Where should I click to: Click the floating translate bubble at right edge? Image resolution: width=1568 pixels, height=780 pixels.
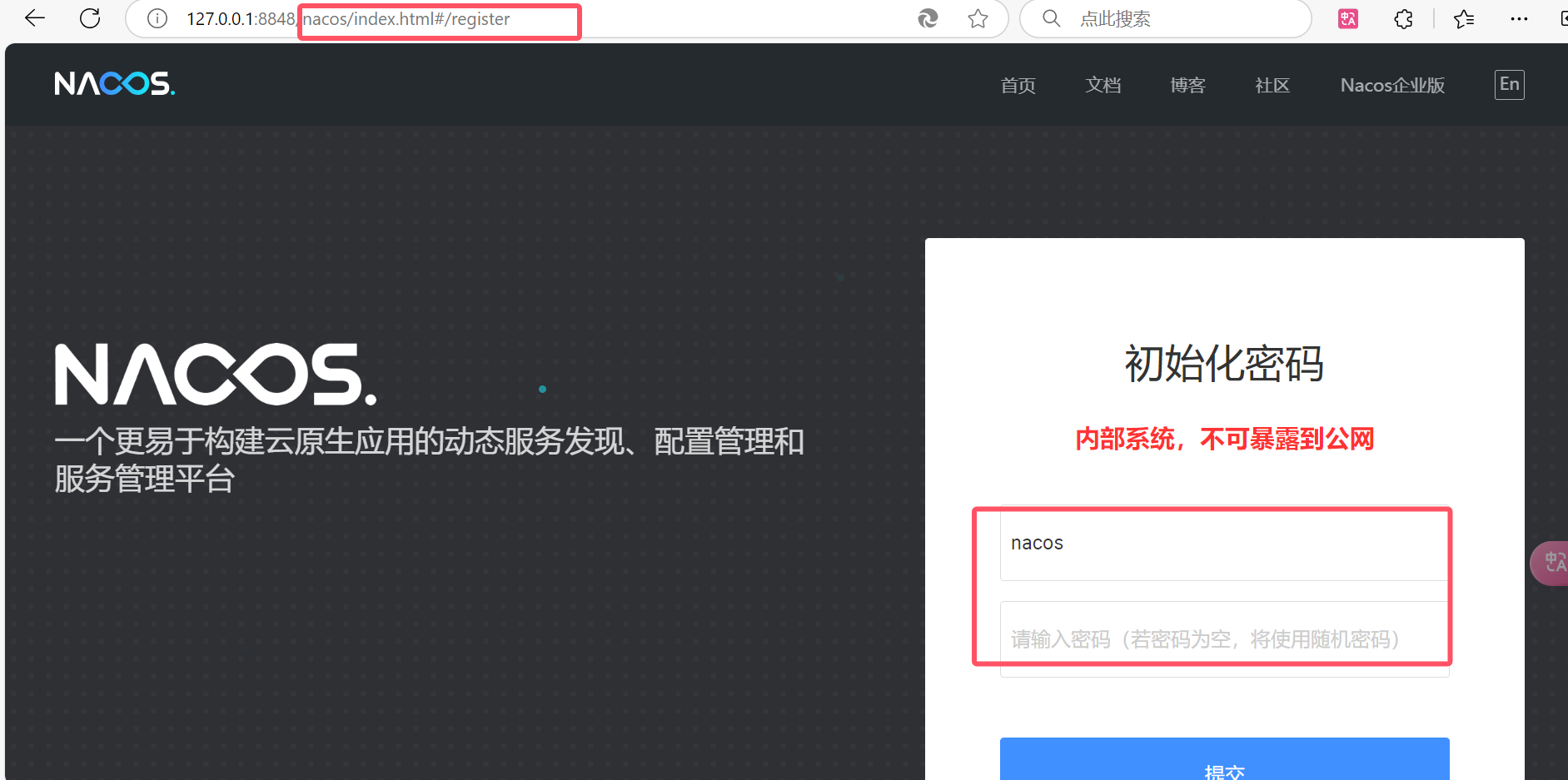[1550, 564]
